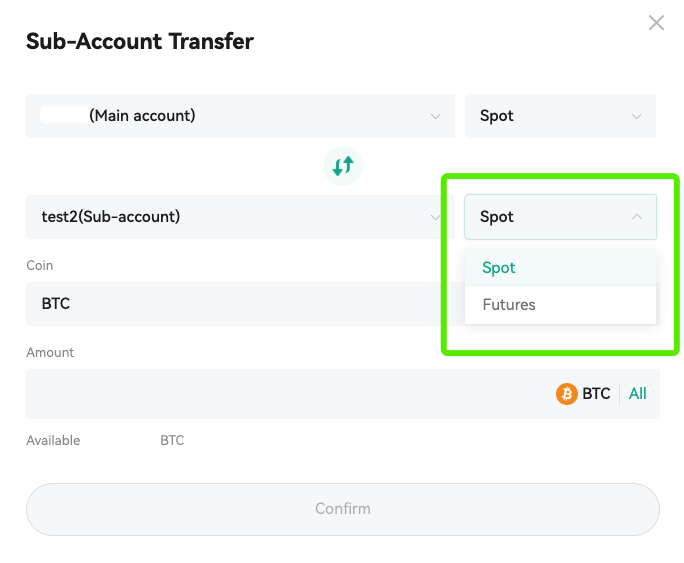The width and height of the screenshot is (684, 563).
Task: Click the All amount link
Action: click(637, 394)
